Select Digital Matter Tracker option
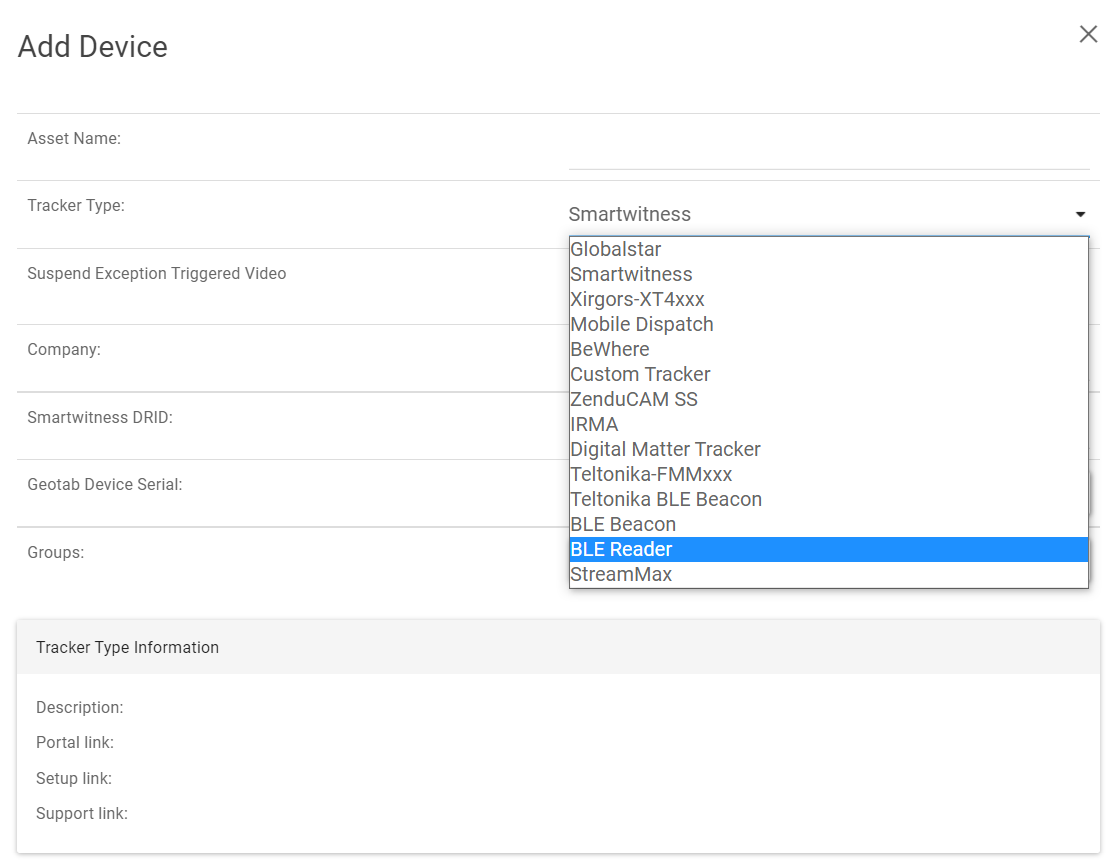Image resolution: width=1114 pixels, height=862 pixels. pos(828,449)
